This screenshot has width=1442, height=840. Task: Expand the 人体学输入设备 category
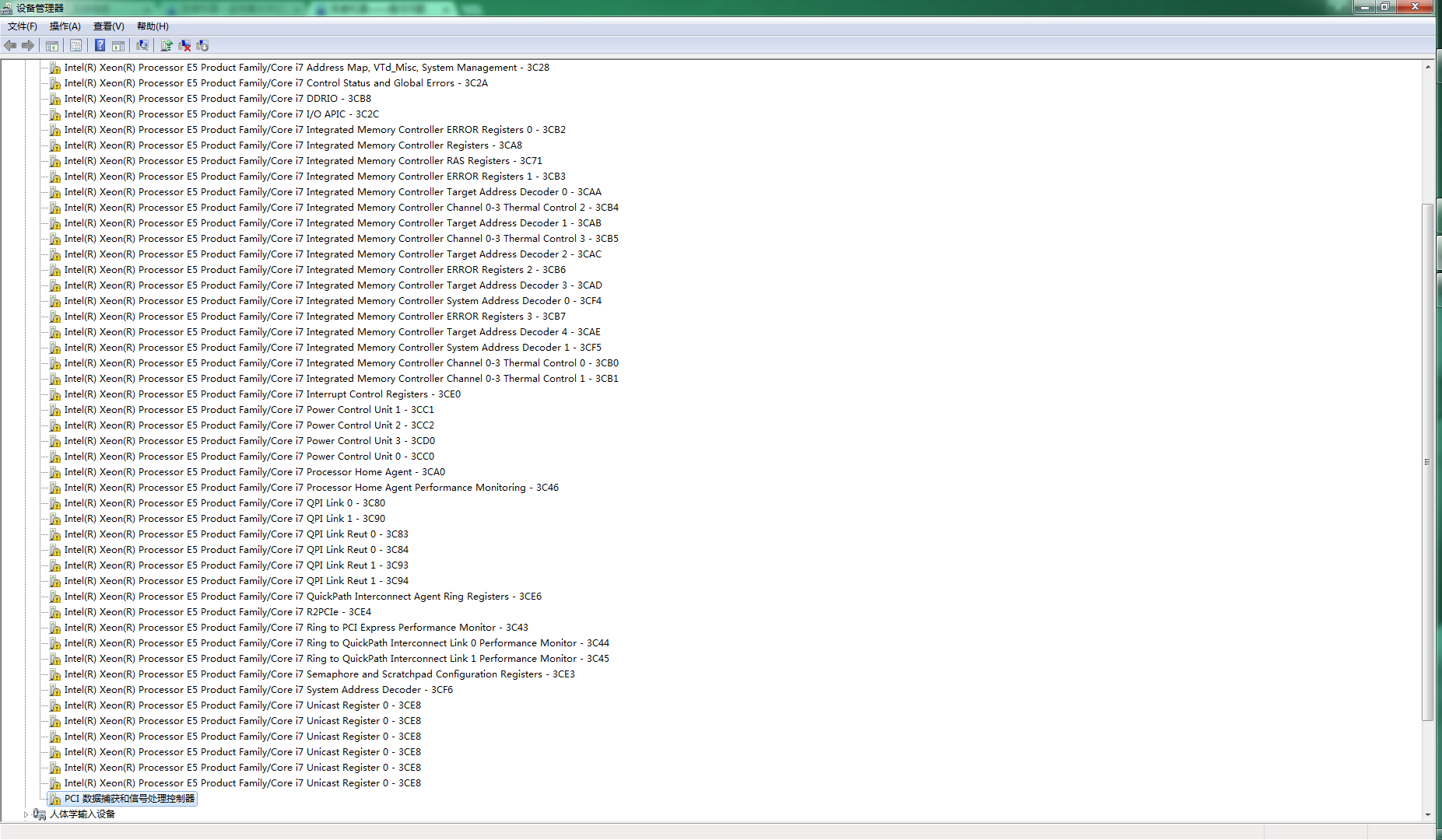(26, 814)
